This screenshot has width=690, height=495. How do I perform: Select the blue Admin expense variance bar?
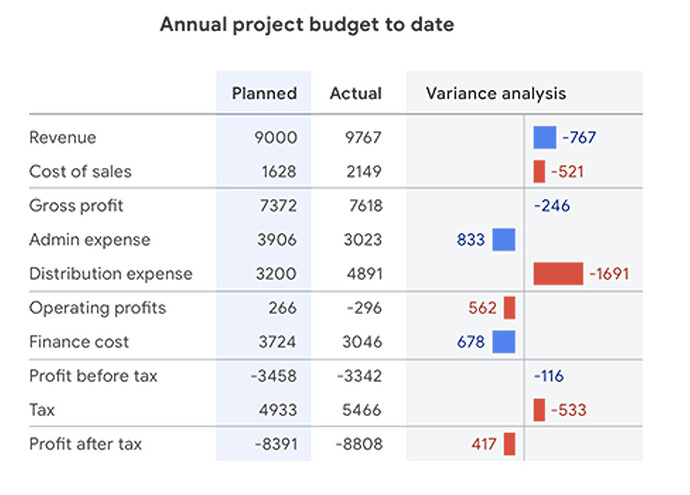pos(504,240)
